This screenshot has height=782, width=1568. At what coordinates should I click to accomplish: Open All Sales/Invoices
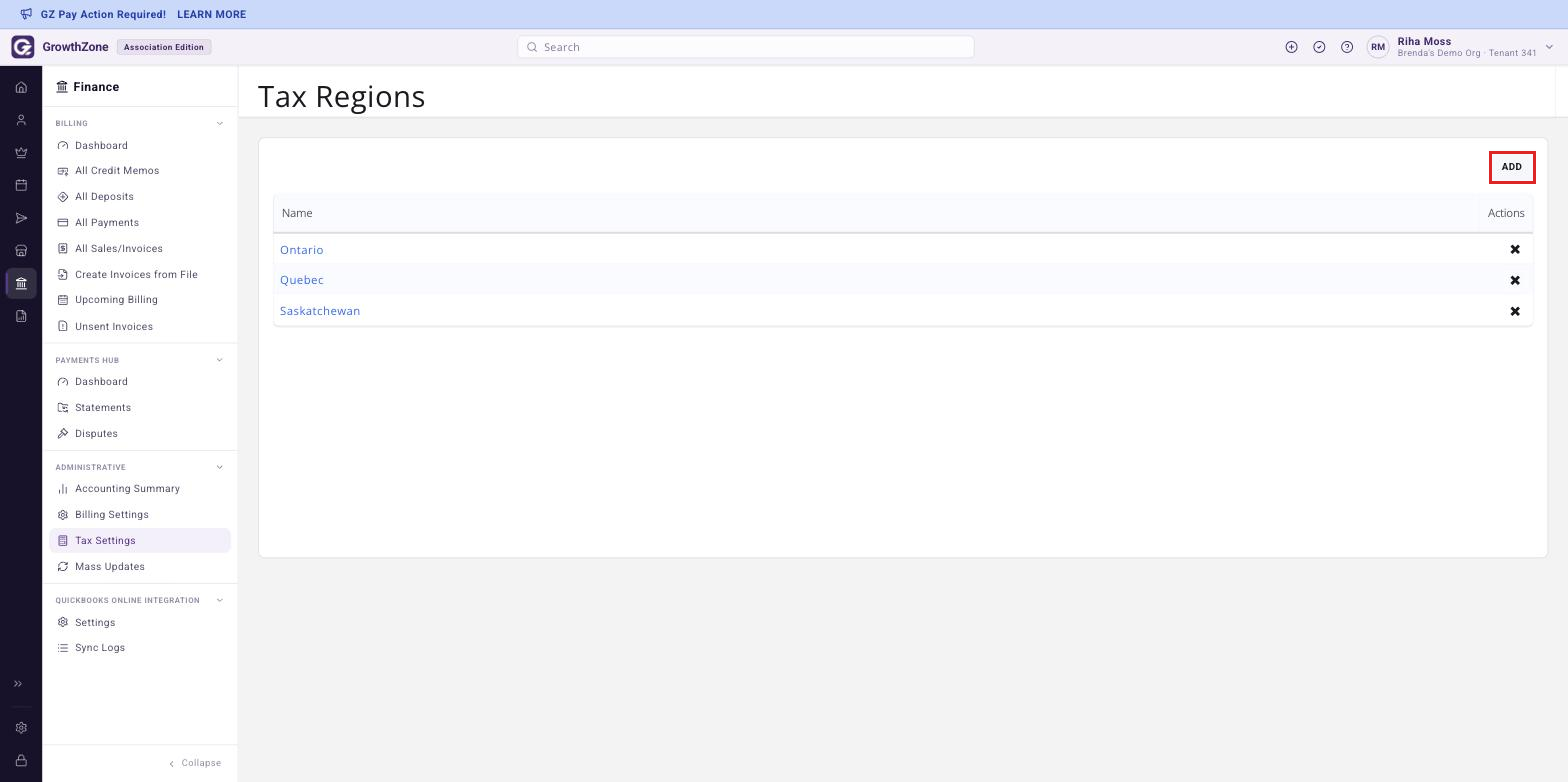[119, 249]
